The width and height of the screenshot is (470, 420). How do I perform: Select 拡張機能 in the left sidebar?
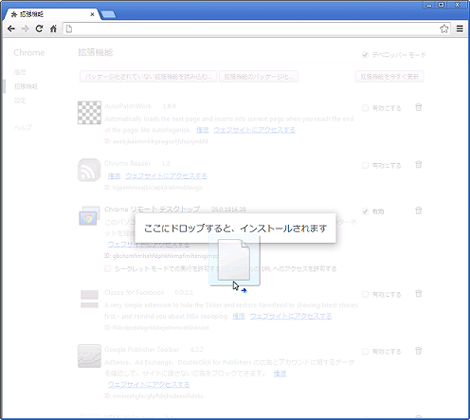(26, 87)
